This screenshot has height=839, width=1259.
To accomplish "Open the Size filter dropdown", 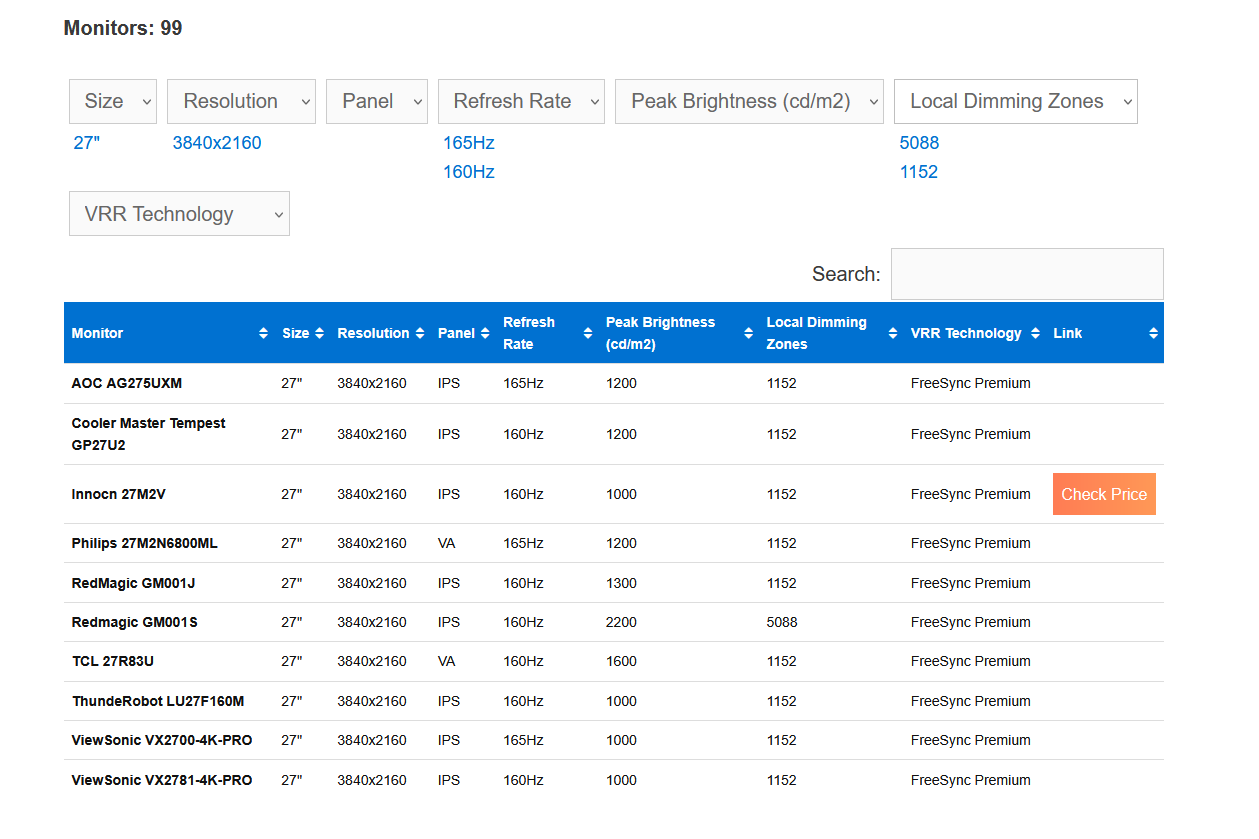I will tap(113, 102).
